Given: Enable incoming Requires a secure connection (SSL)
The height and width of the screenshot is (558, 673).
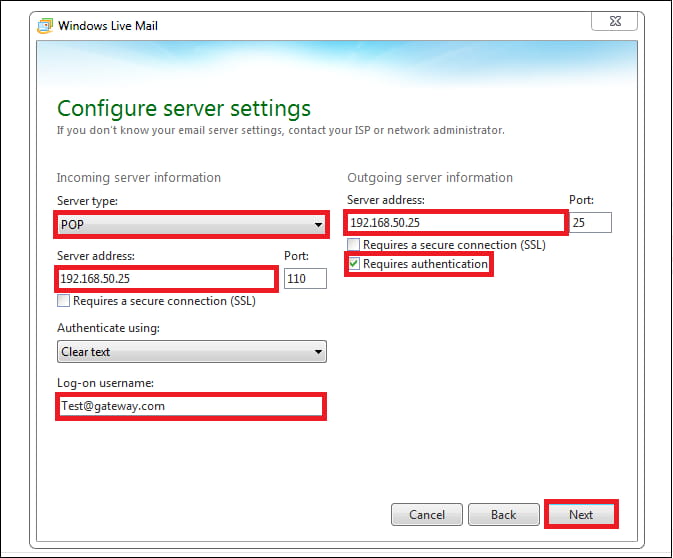Looking at the screenshot, I should [64, 301].
